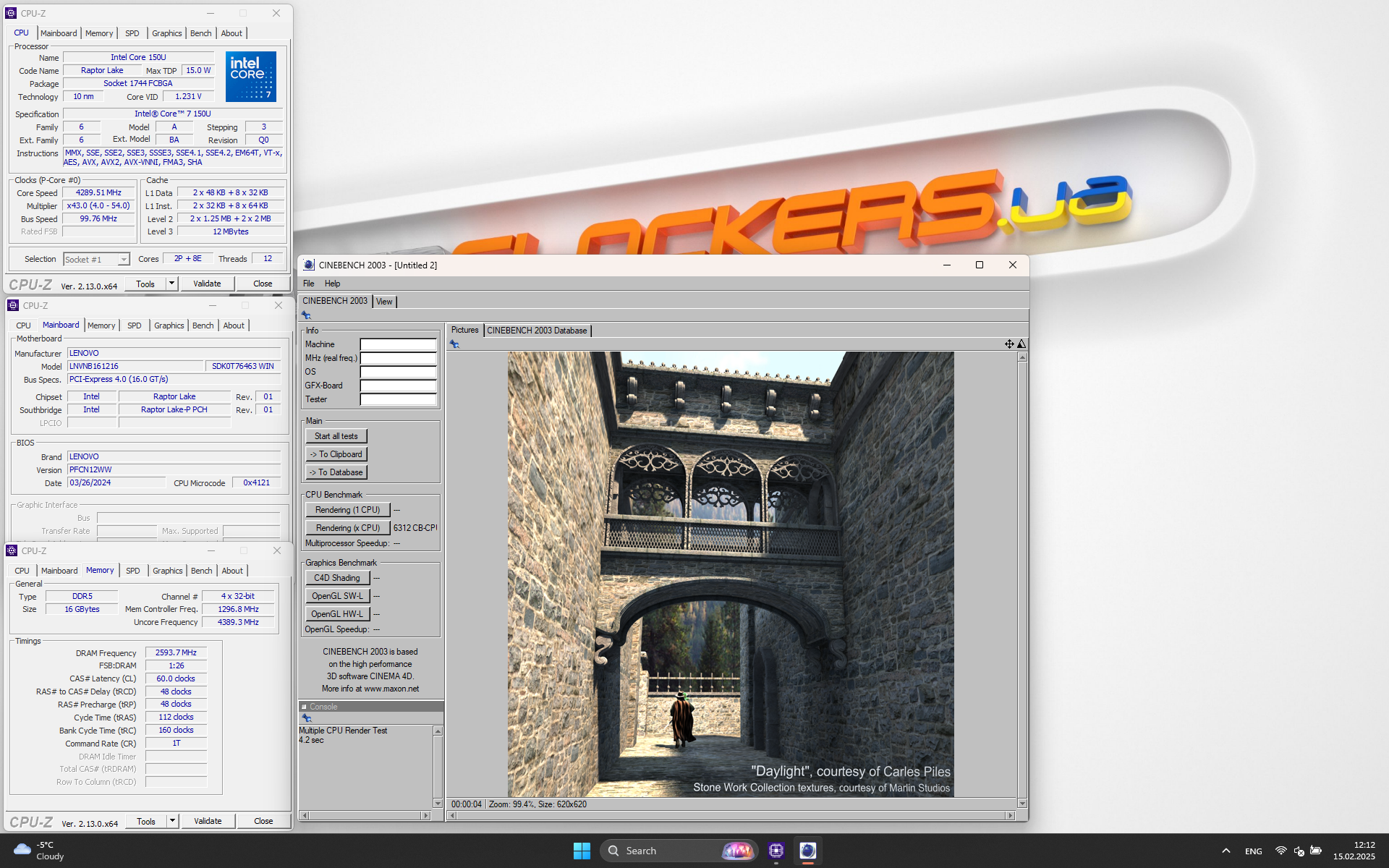
Task: Click the pin icon in the Console panel
Action: tap(306, 718)
